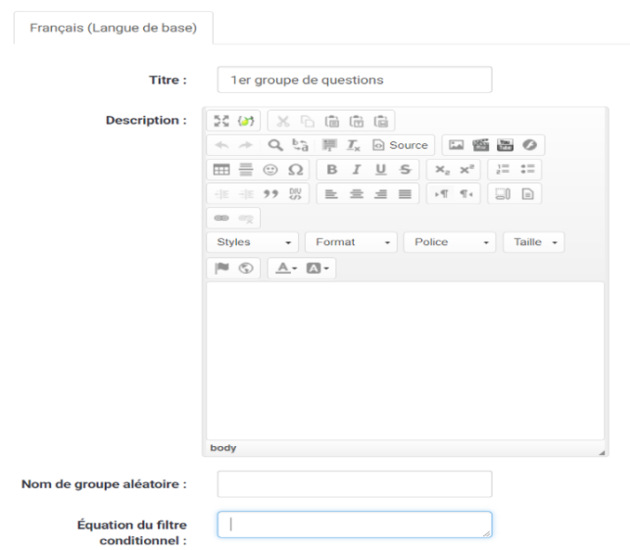Image resolution: width=630 pixels, height=550 pixels.
Task: Open Find with magnifier icon
Action: point(275,145)
